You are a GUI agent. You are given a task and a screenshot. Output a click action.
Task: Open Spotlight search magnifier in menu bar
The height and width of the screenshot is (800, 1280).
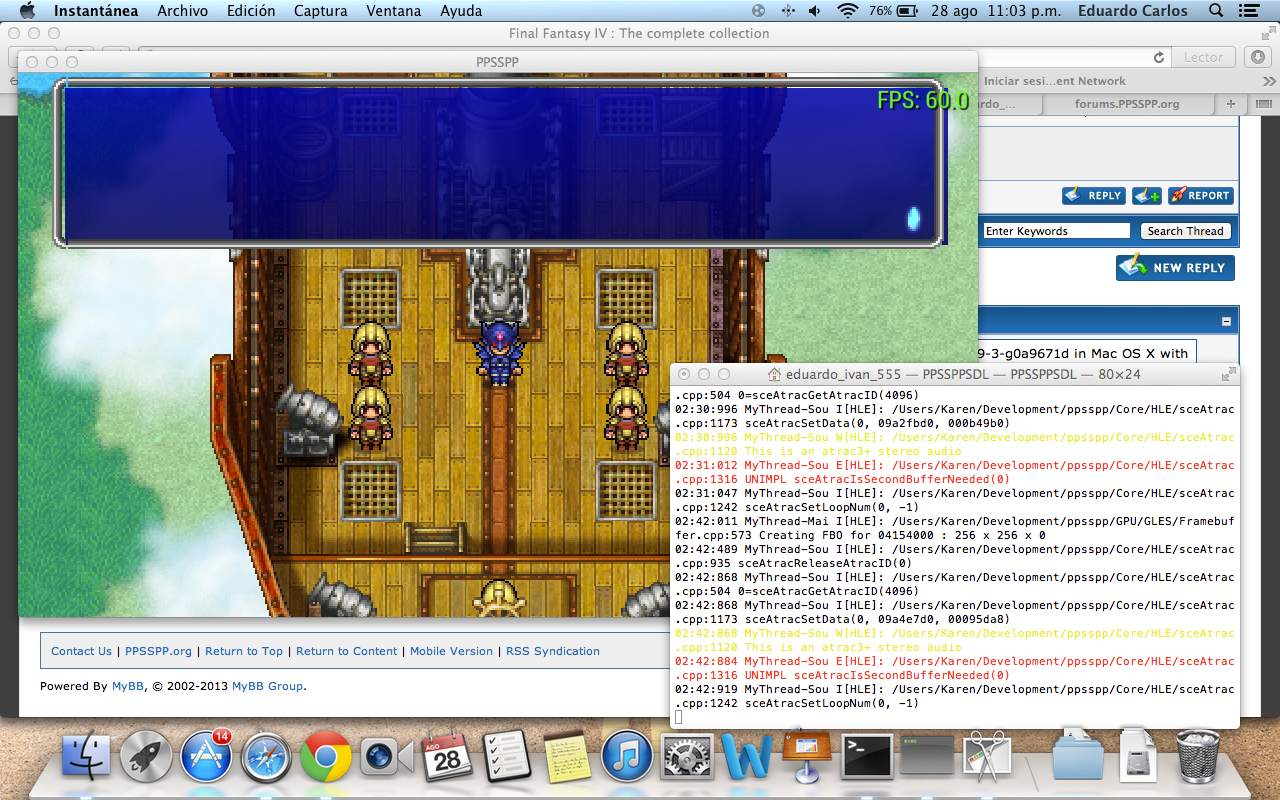[1216, 11]
